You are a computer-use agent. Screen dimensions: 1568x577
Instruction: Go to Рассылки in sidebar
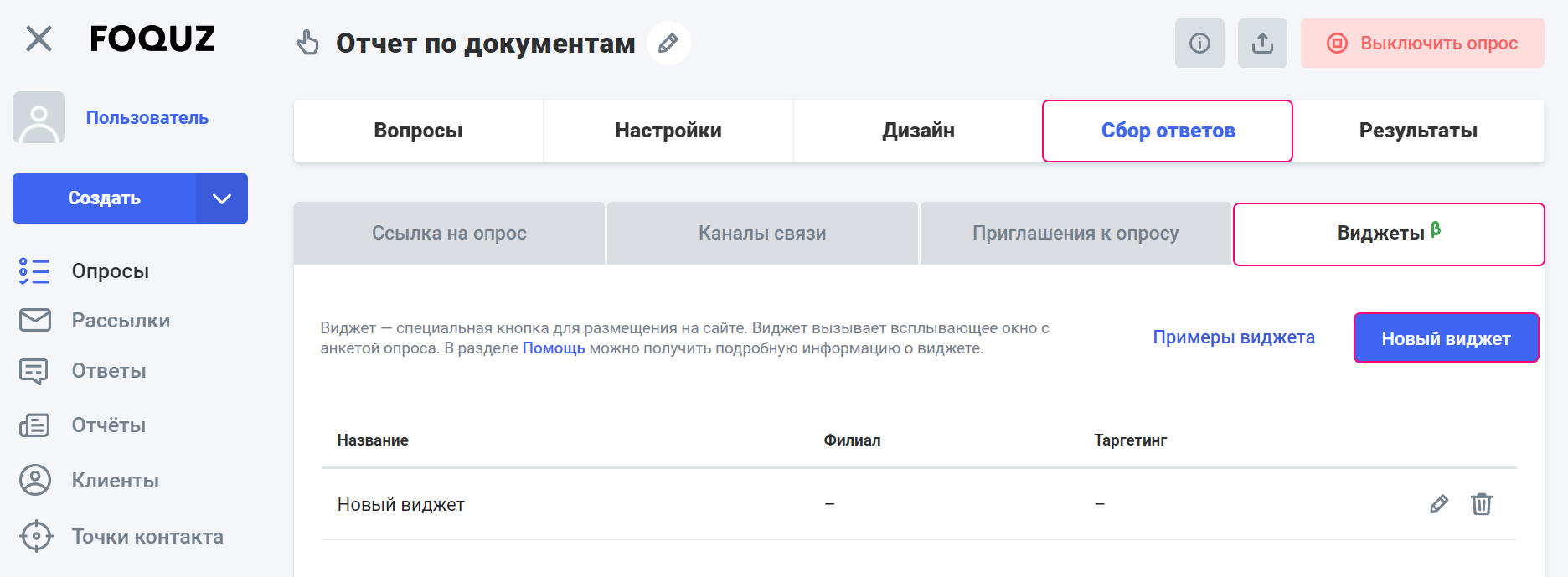point(121,321)
